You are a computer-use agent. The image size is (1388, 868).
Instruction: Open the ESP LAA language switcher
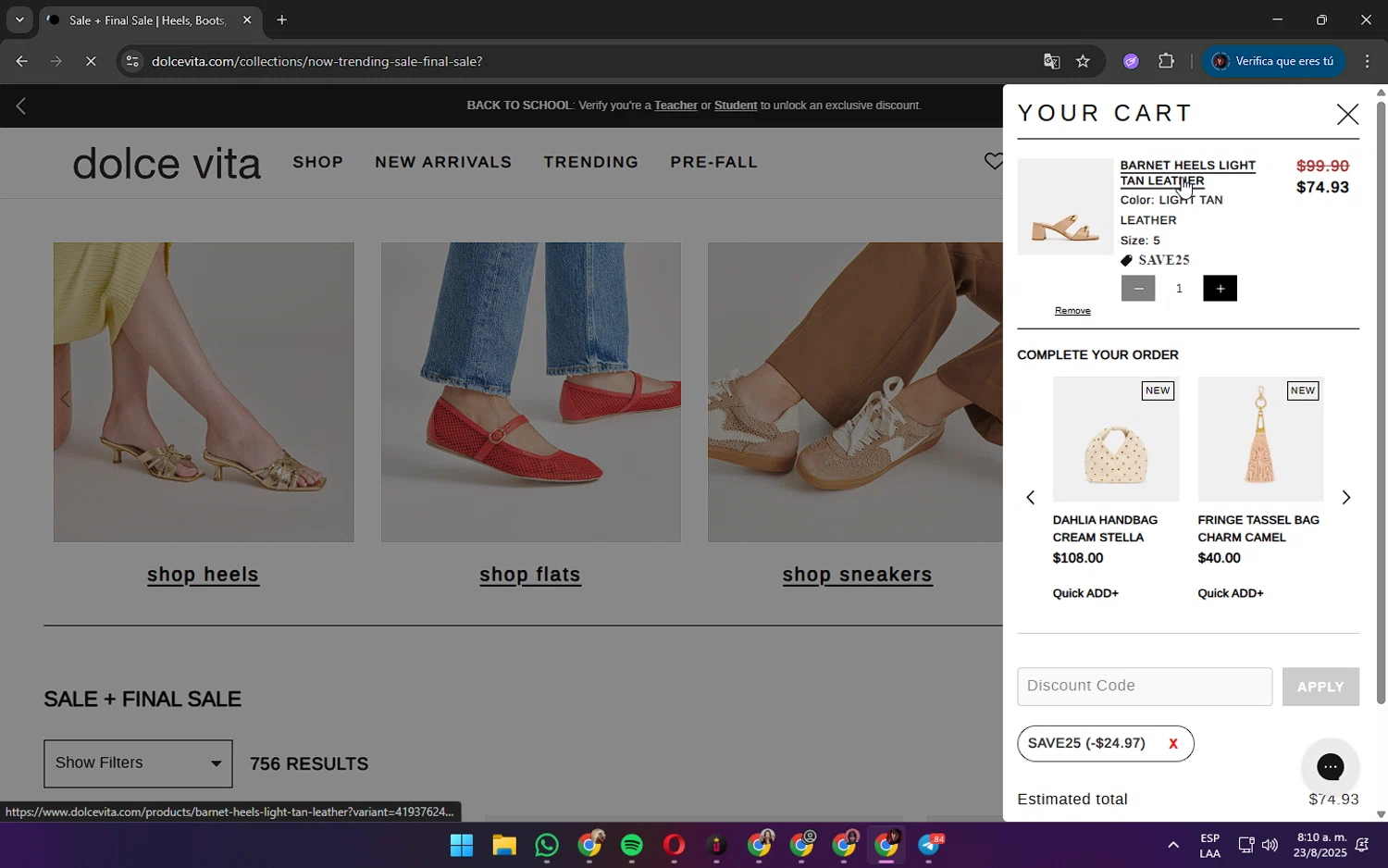1209,846
